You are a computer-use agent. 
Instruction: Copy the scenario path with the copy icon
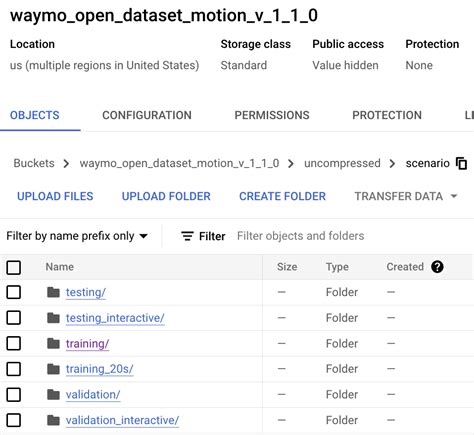461,163
